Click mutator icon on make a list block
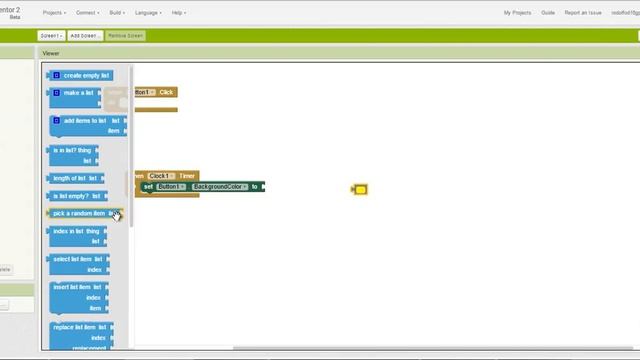The height and width of the screenshot is (360, 640). point(56,93)
